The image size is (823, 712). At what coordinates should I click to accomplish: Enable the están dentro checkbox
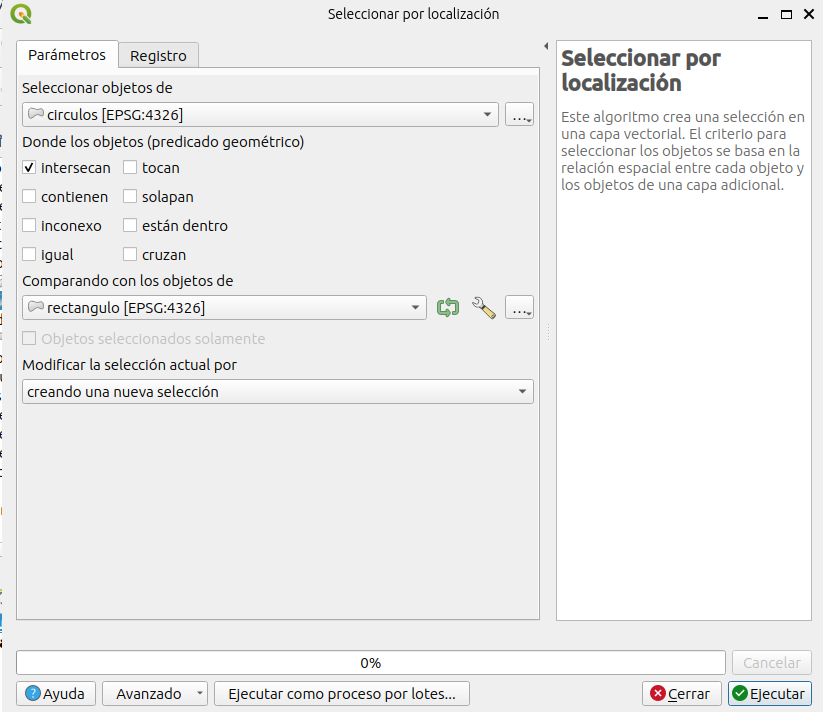coord(131,226)
